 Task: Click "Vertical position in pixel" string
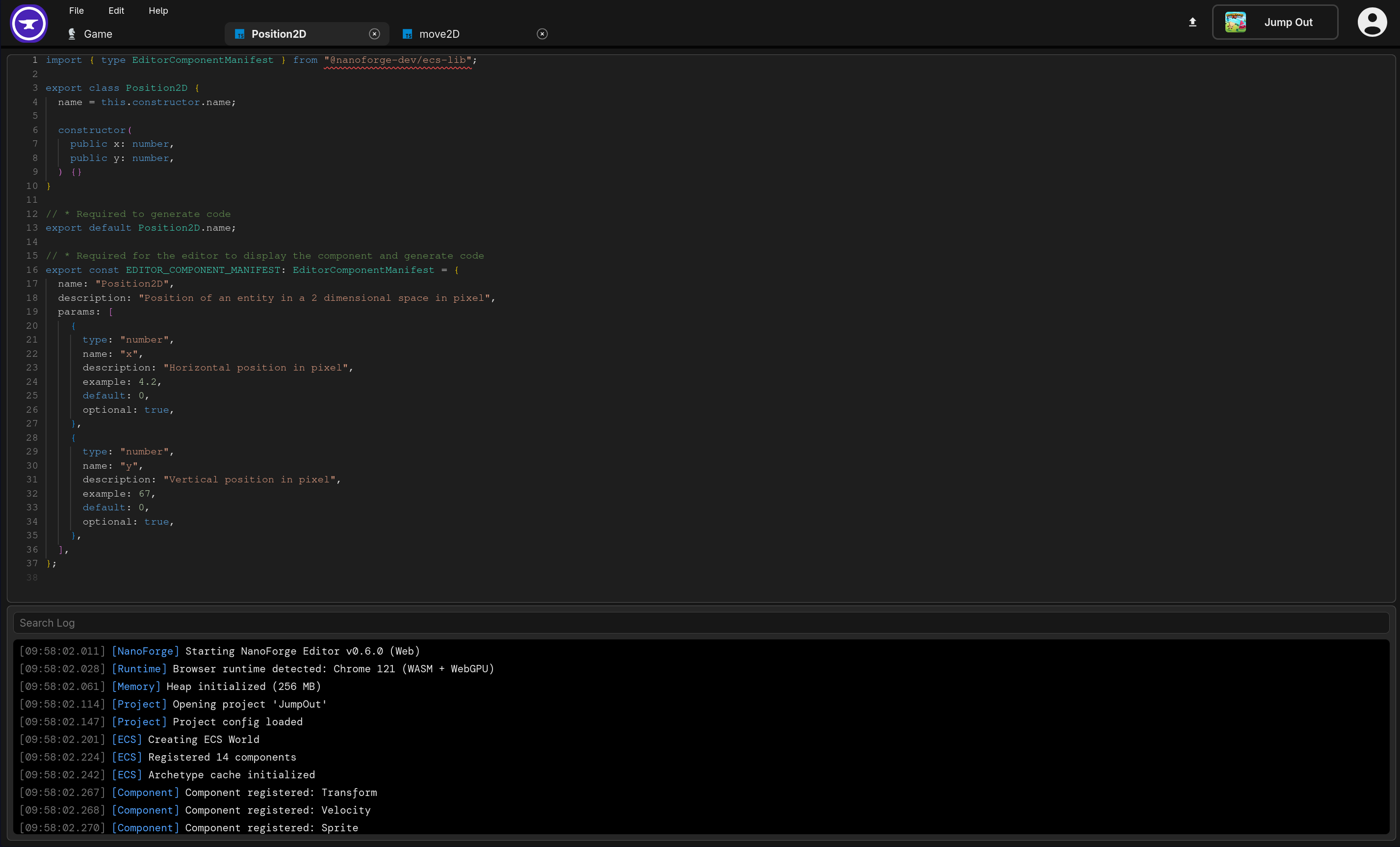click(249, 480)
